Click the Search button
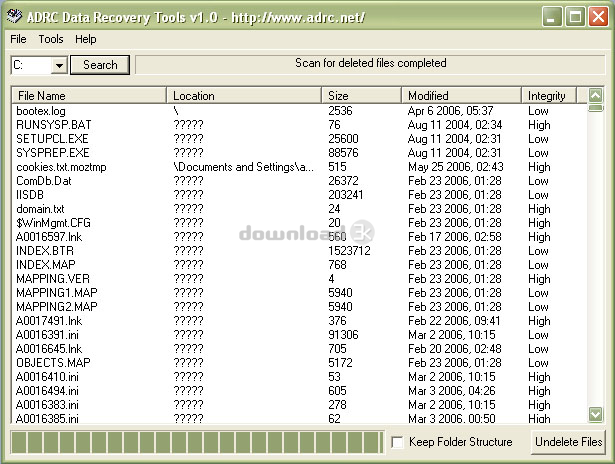 coord(100,65)
